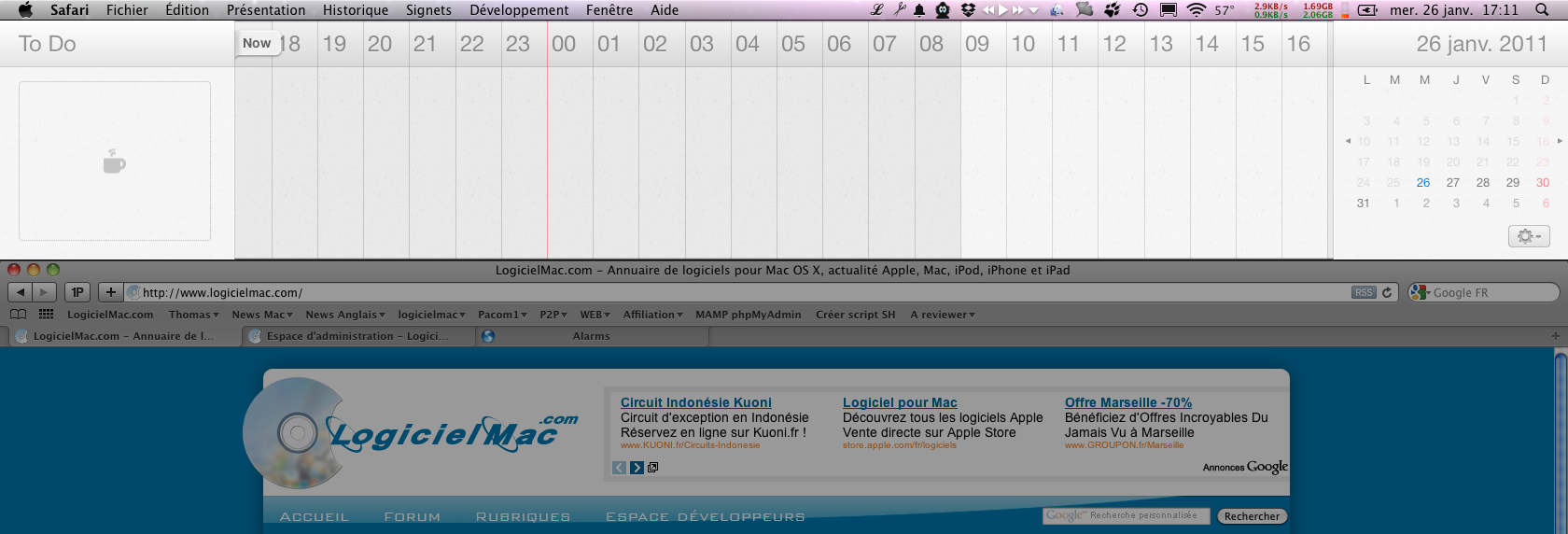Expand the News Anglais bookmarks folder
The image size is (1568, 534).
tap(345, 315)
